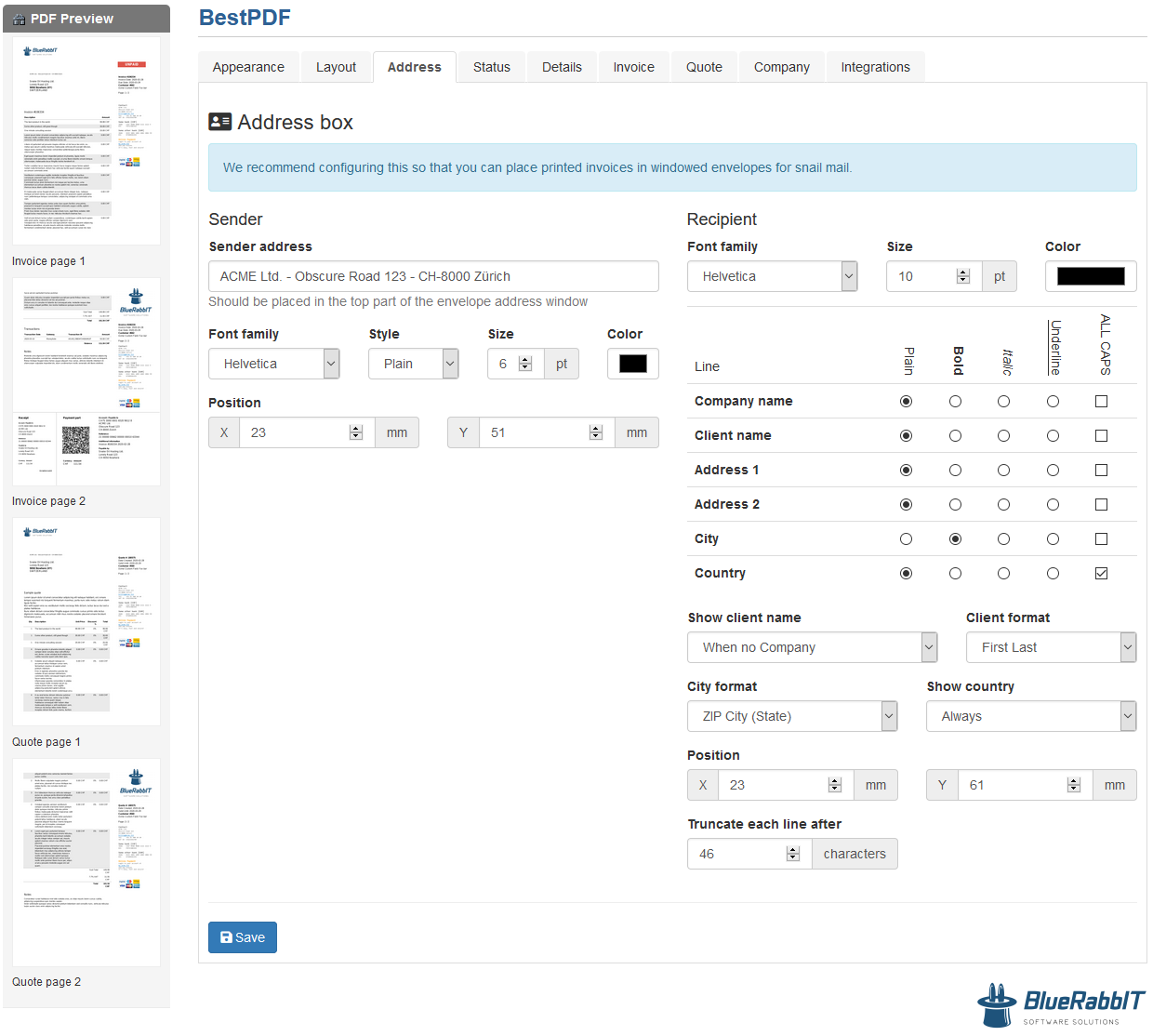Increase the sender font size stepper

(x=525, y=359)
